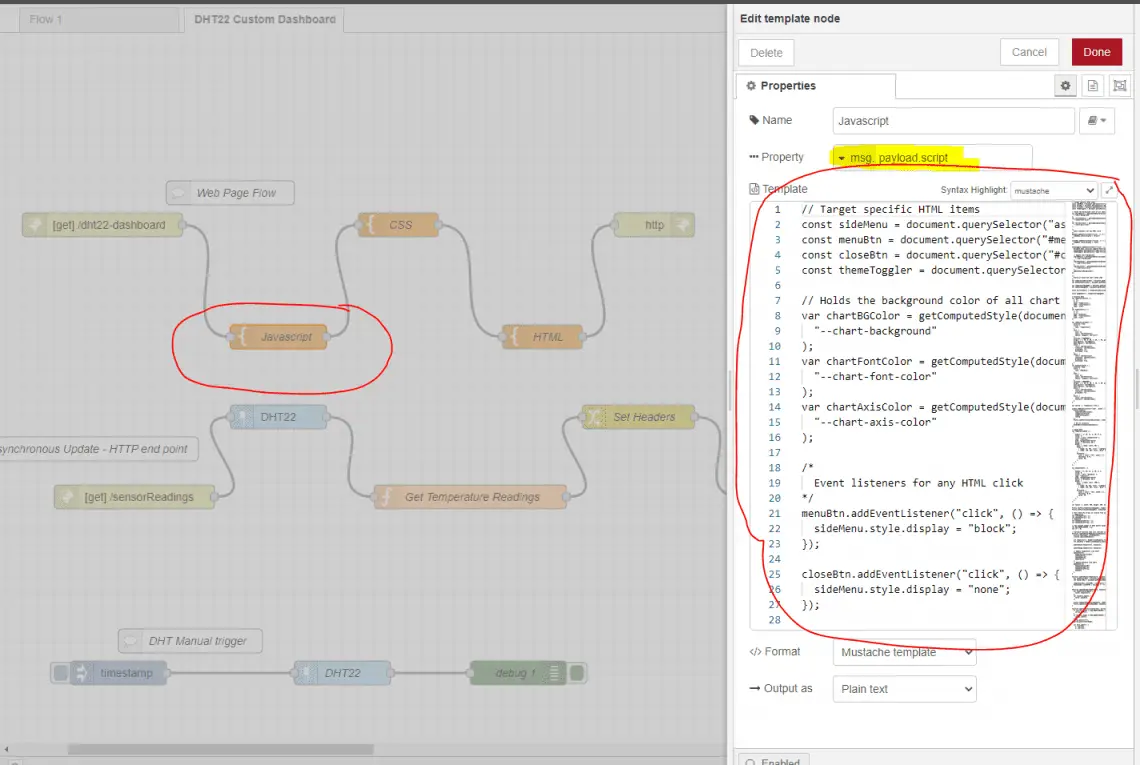Click the canvas horizontal scrollbar
The height and width of the screenshot is (765, 1140).
click(220, 749)
